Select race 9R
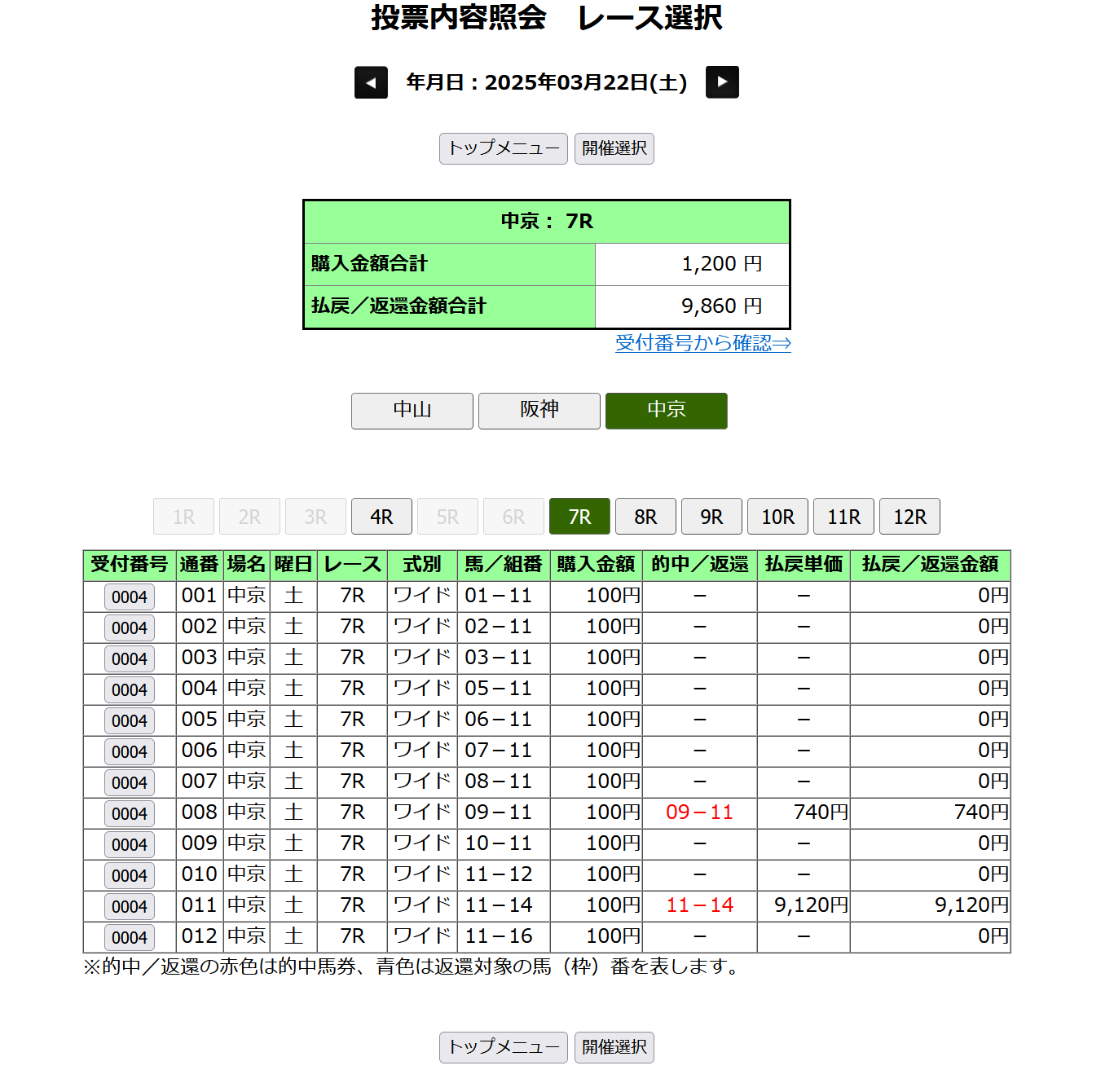Image resolution: width=1114 pixels, height=1092 pixels. 711,517
